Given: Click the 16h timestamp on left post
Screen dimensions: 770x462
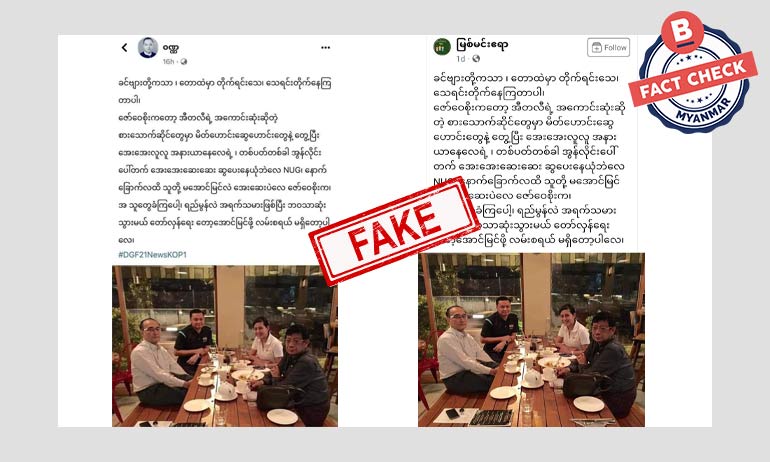Looking at the screenshot, I should [168, 61].
